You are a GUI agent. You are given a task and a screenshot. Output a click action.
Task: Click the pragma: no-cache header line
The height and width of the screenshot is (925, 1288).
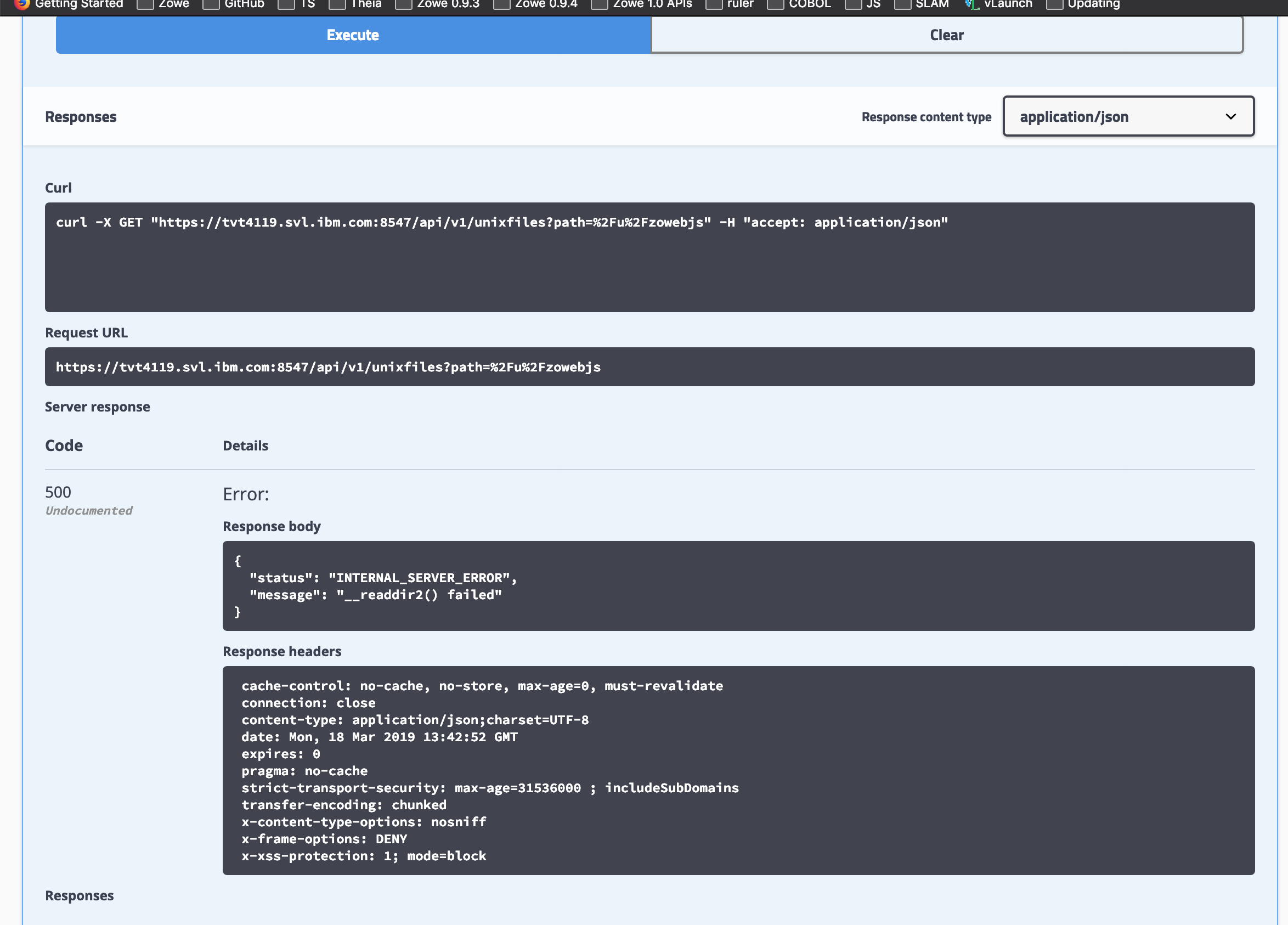click(304, 771)
